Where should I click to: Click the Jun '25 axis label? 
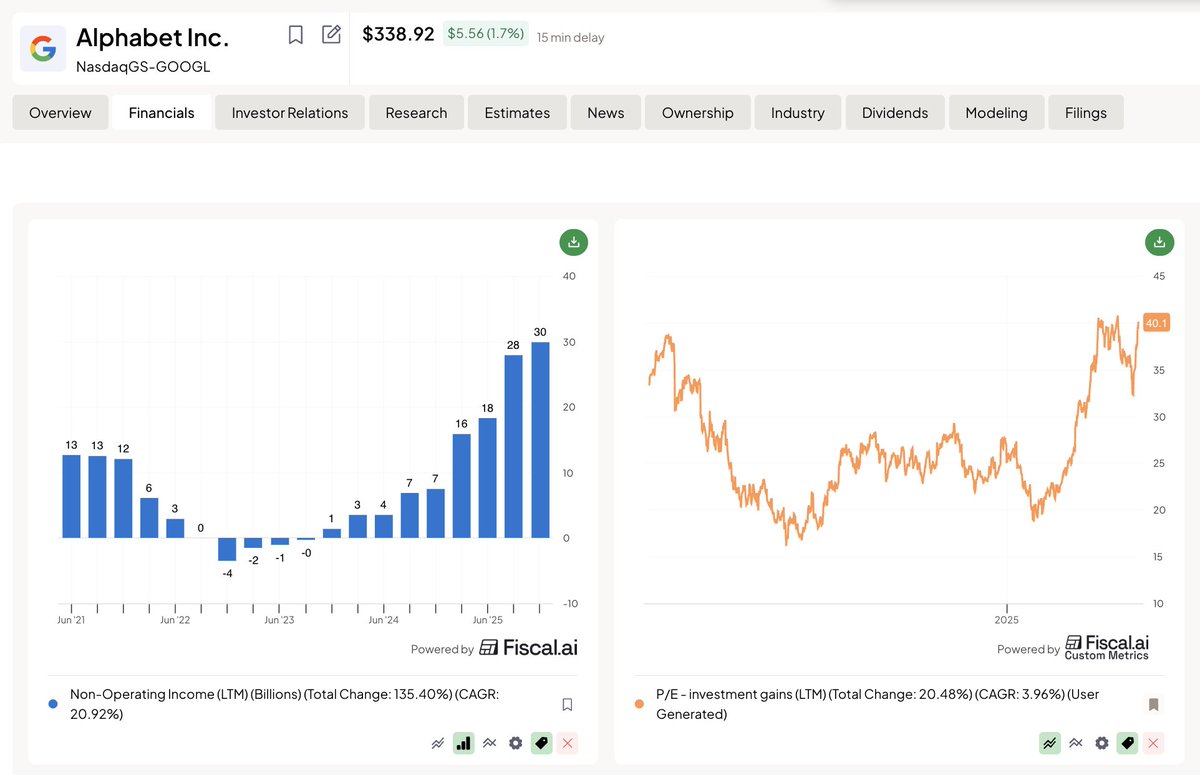coord(487,620)
